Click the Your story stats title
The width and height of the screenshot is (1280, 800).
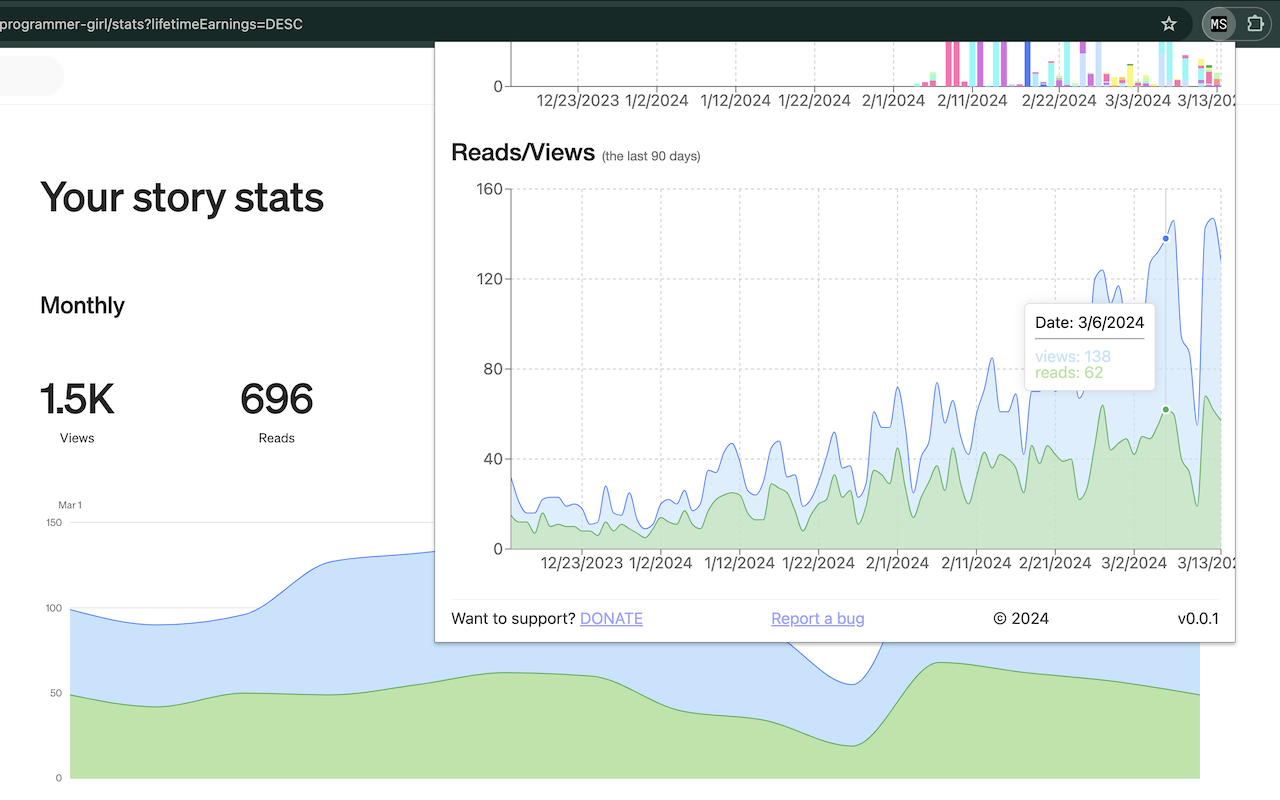pos(181,197)
